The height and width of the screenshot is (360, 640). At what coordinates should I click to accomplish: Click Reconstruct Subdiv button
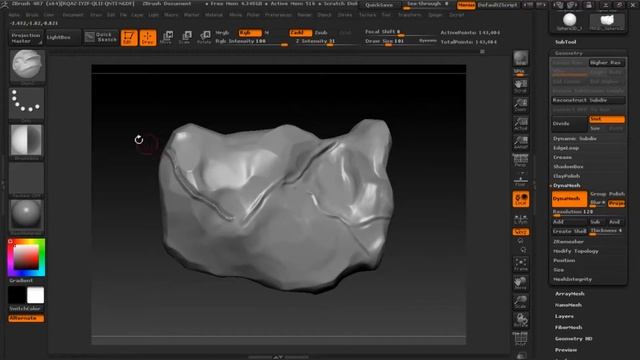tap(588, 100)
